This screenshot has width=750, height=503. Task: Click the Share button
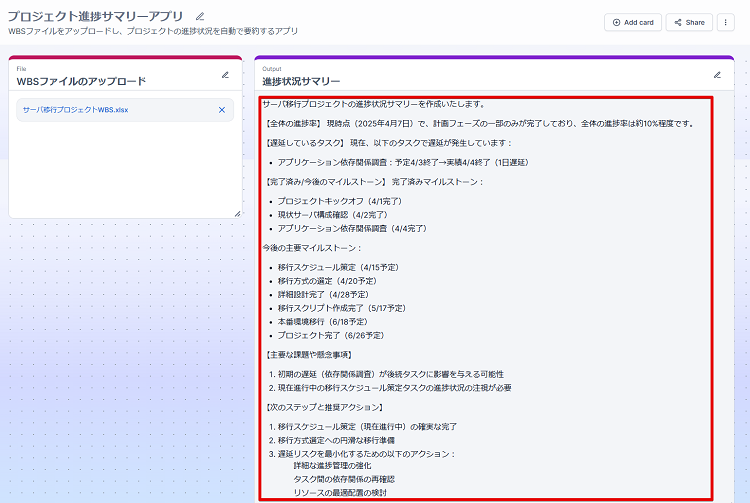pos(689,22)
